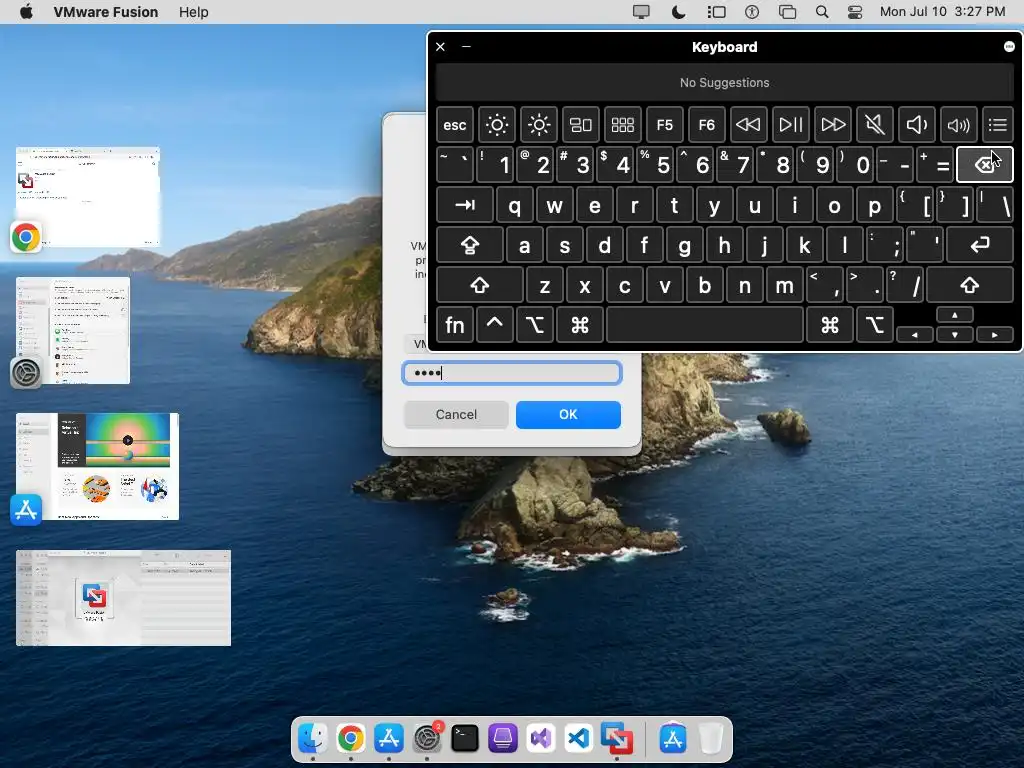Tap the F5 key

(665, 125)
